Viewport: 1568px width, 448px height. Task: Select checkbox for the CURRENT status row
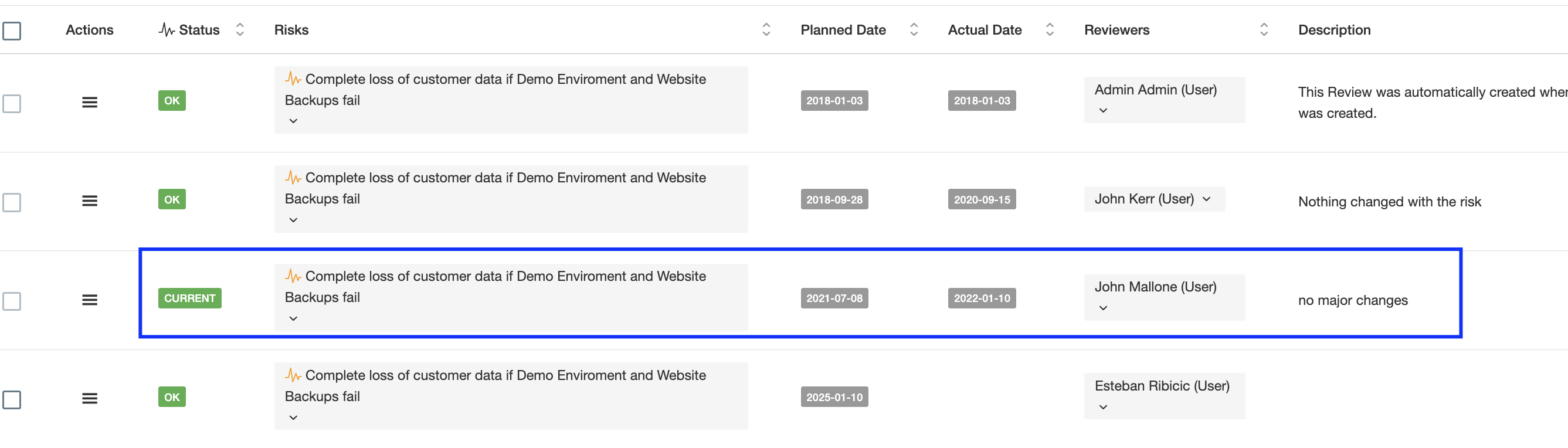[12, 301]
